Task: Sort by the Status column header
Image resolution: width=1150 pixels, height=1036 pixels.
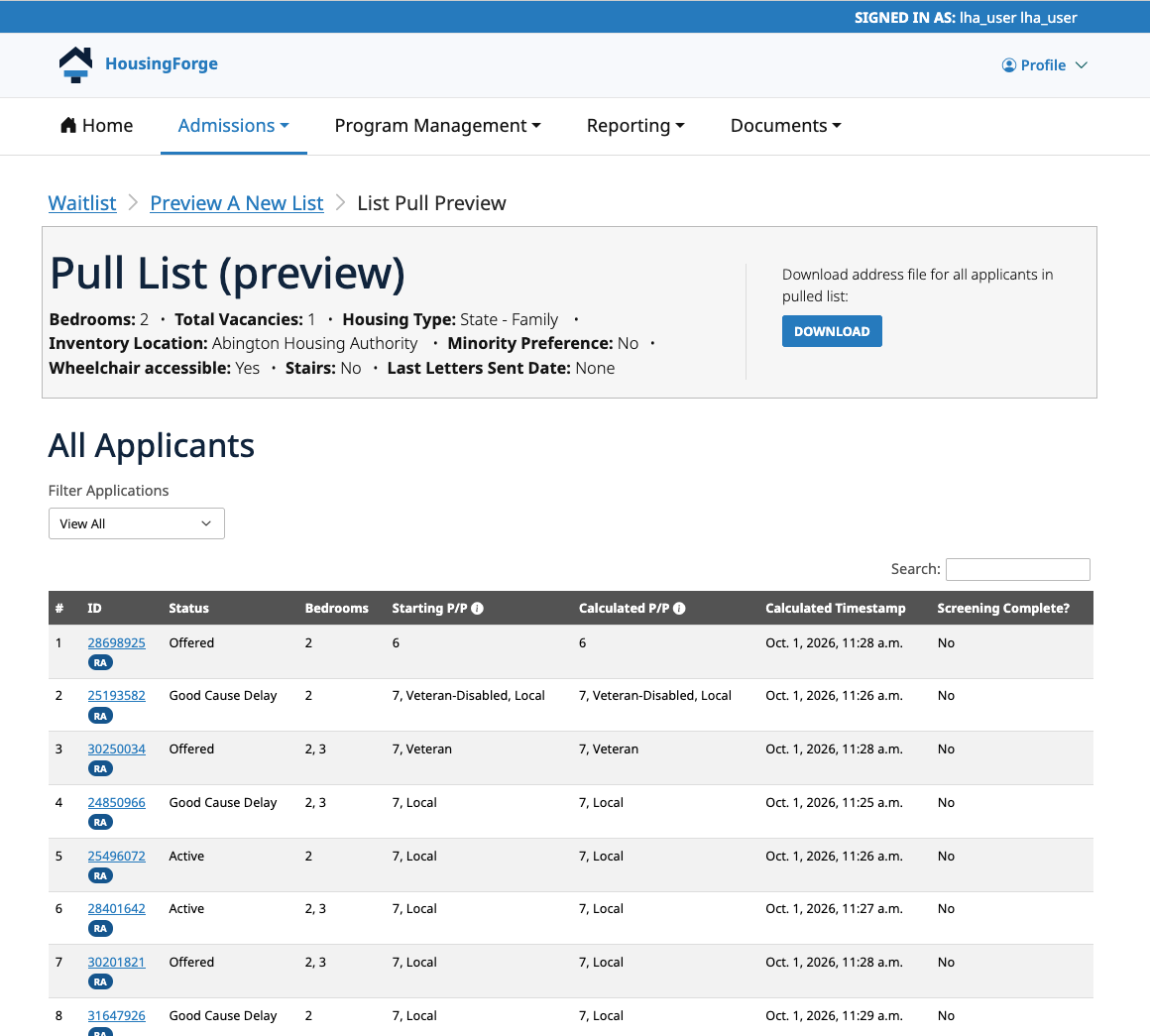Action: tap(189, 609)
